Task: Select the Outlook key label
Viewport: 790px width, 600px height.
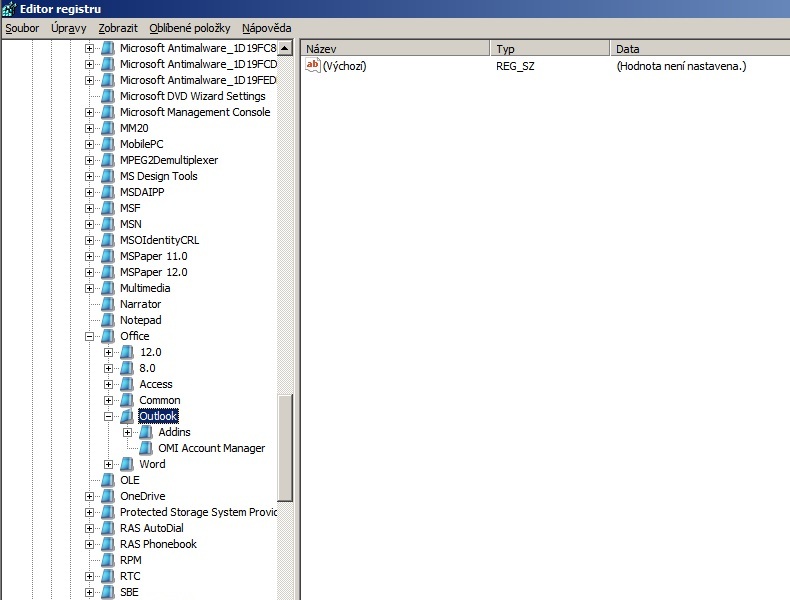Action: click(158, 416)
